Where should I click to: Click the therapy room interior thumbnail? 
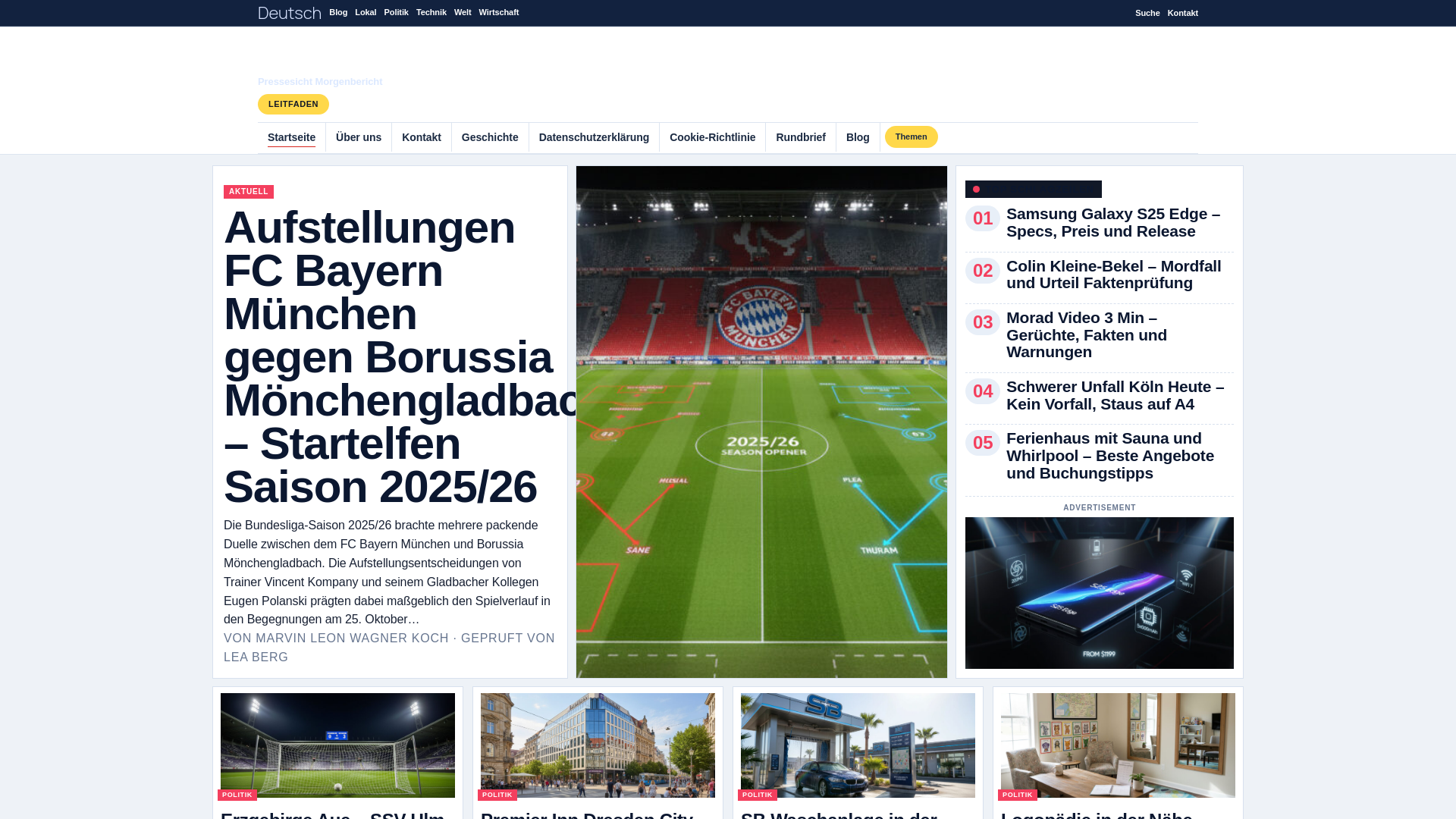(x=1118, y=745)
